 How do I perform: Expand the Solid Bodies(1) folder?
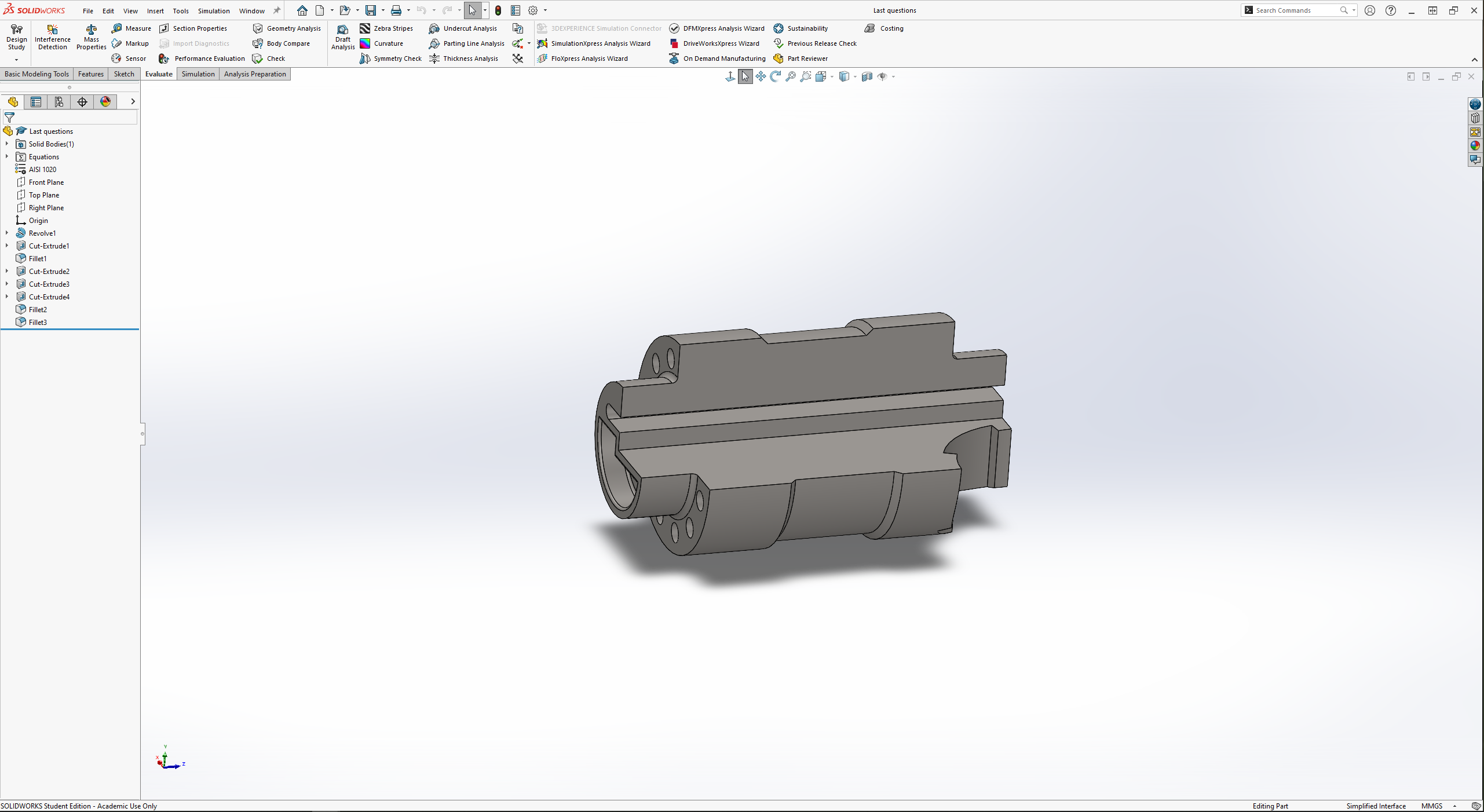click(7, 144)
